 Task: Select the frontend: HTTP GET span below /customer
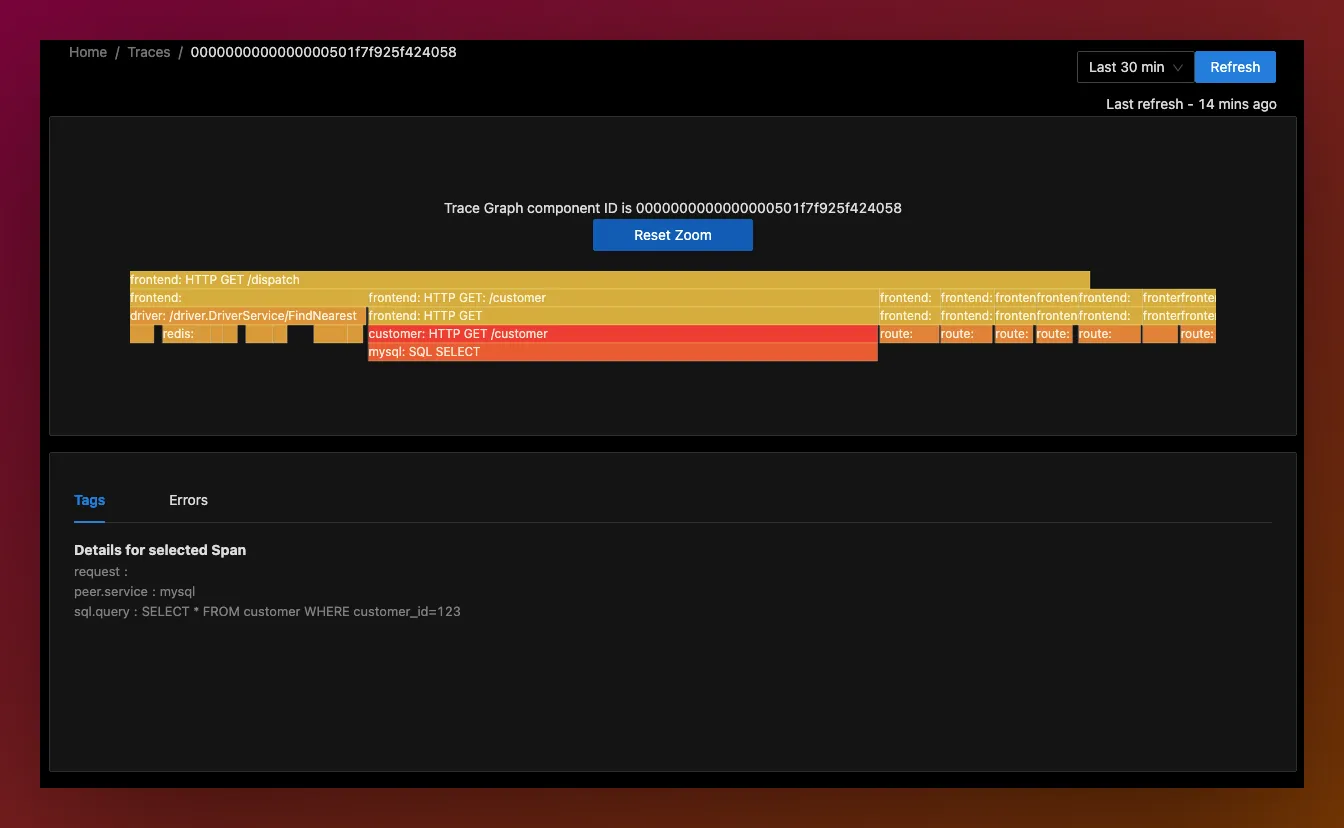coord(623,316)
